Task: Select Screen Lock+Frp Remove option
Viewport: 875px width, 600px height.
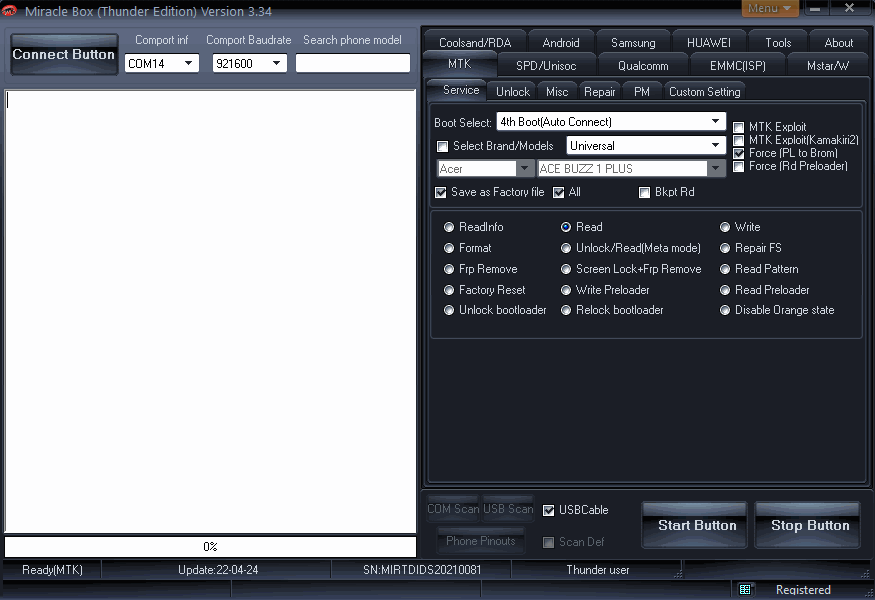Action: click(566, 269)
